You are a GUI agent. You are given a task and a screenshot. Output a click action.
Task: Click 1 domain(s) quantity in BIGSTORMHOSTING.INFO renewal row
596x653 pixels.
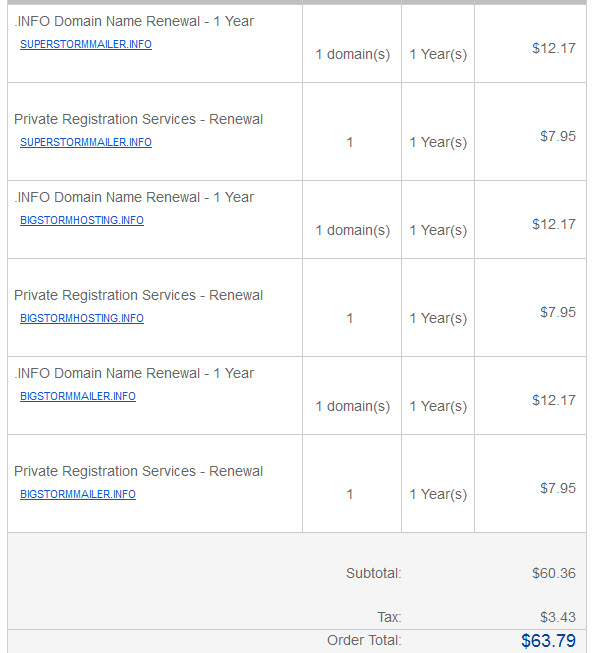[353, 230]
